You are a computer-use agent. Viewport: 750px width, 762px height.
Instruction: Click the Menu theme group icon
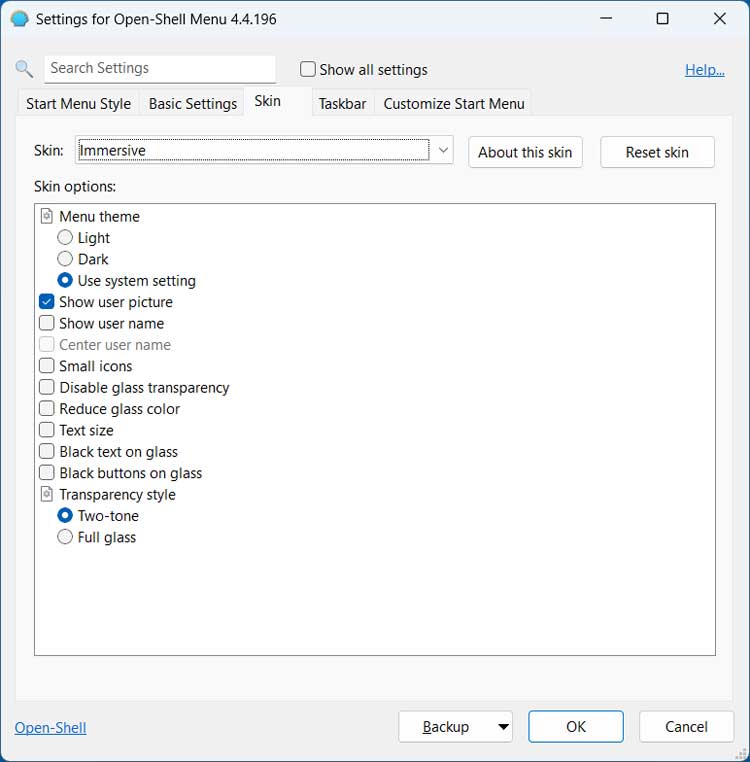point(47,216)
